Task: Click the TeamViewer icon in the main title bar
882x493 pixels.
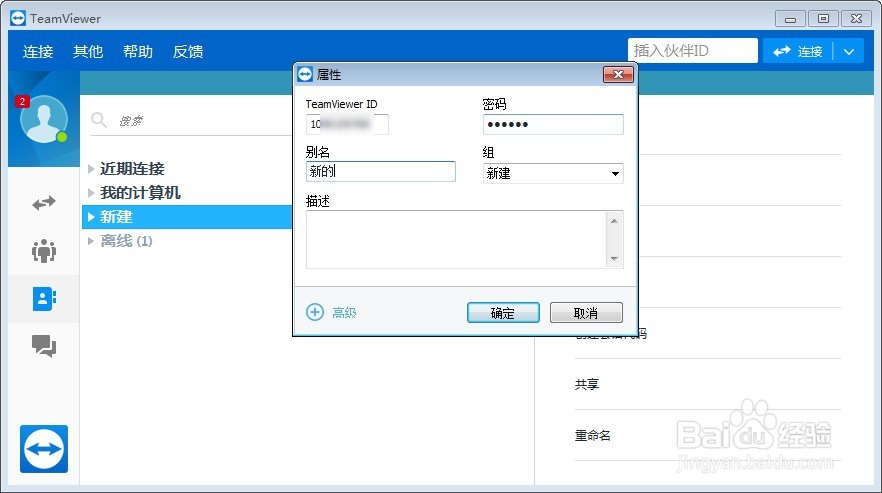Action: point(18,18)
